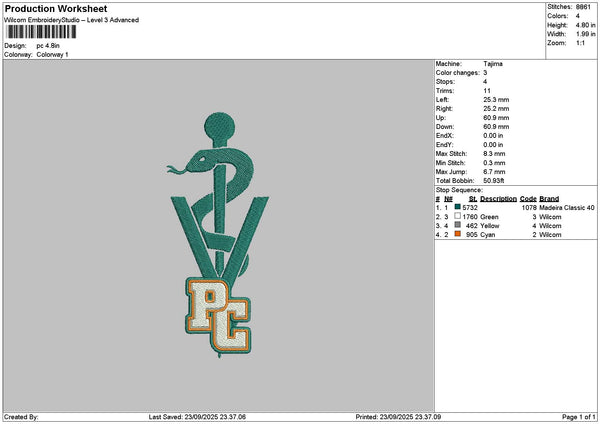
Task: Click the 'Yellow' description in the stop list
Action: coord(490,226)
